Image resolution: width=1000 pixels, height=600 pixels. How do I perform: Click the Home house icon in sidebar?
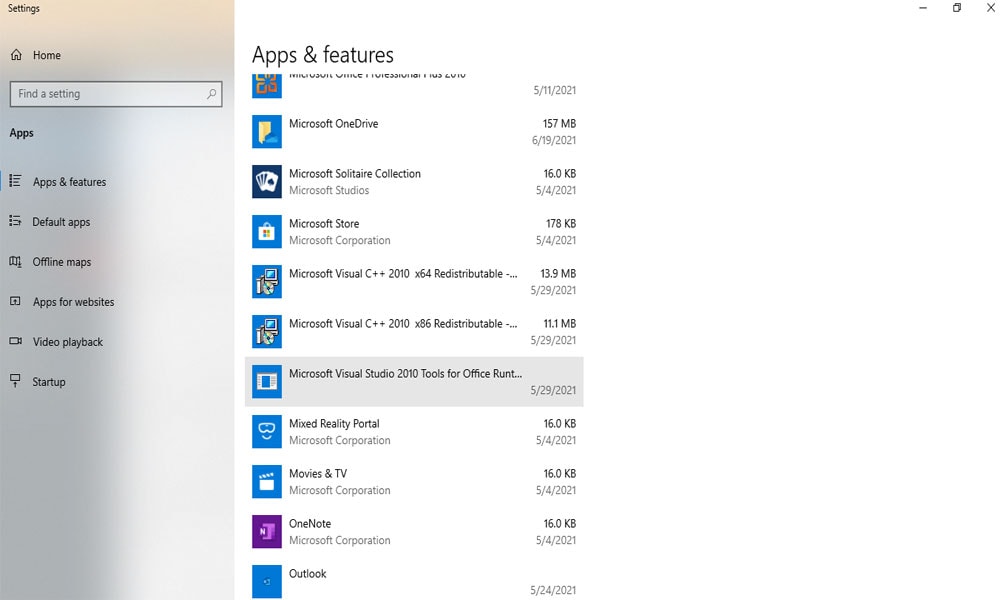17,55
